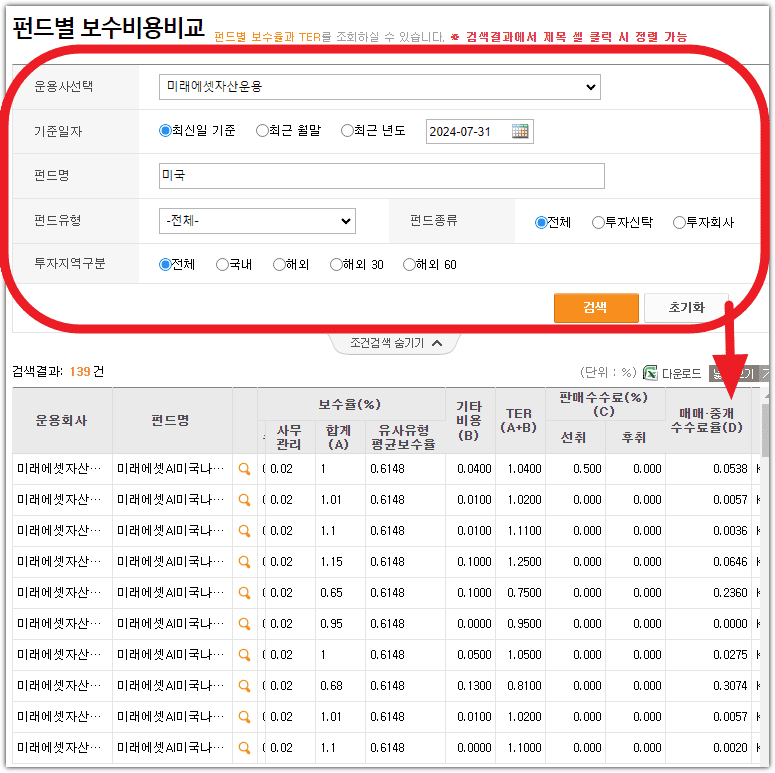Click the Excel download icon
This screenshot has width=775, height=773.
tap(650, 373)
